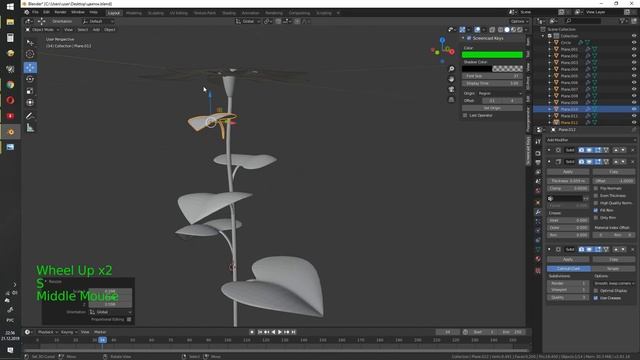Click the Blender logo menu icon
Image resolution: width=640 pixels, height=360 pixels.
point(27,12)
